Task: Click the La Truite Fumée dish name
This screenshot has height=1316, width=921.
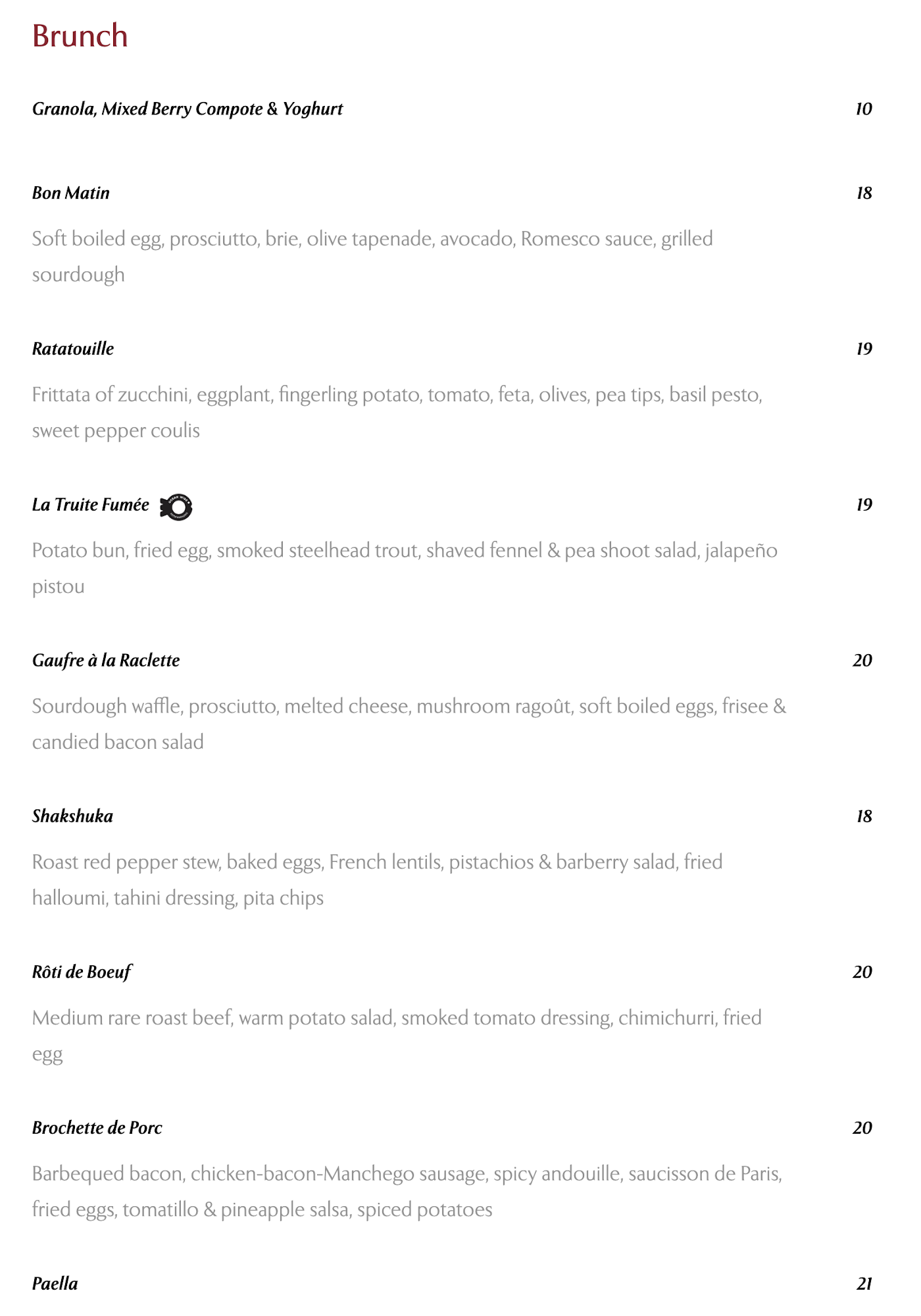Action: (x=91, y=505)
